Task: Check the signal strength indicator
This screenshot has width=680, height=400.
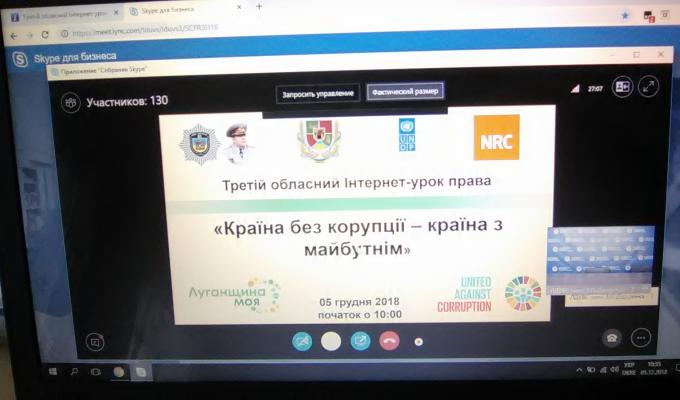Action: 575,89
